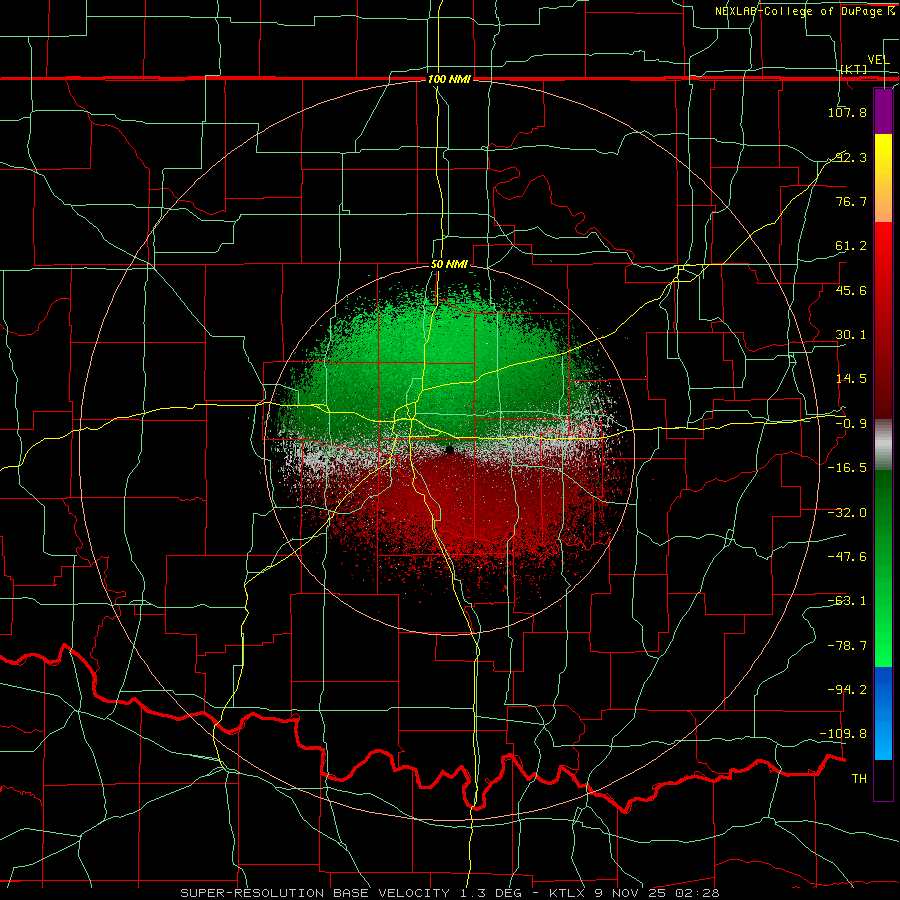Click the 50 NMI range ring label
This screenshot has width=900, height=900.
point(449,265)
